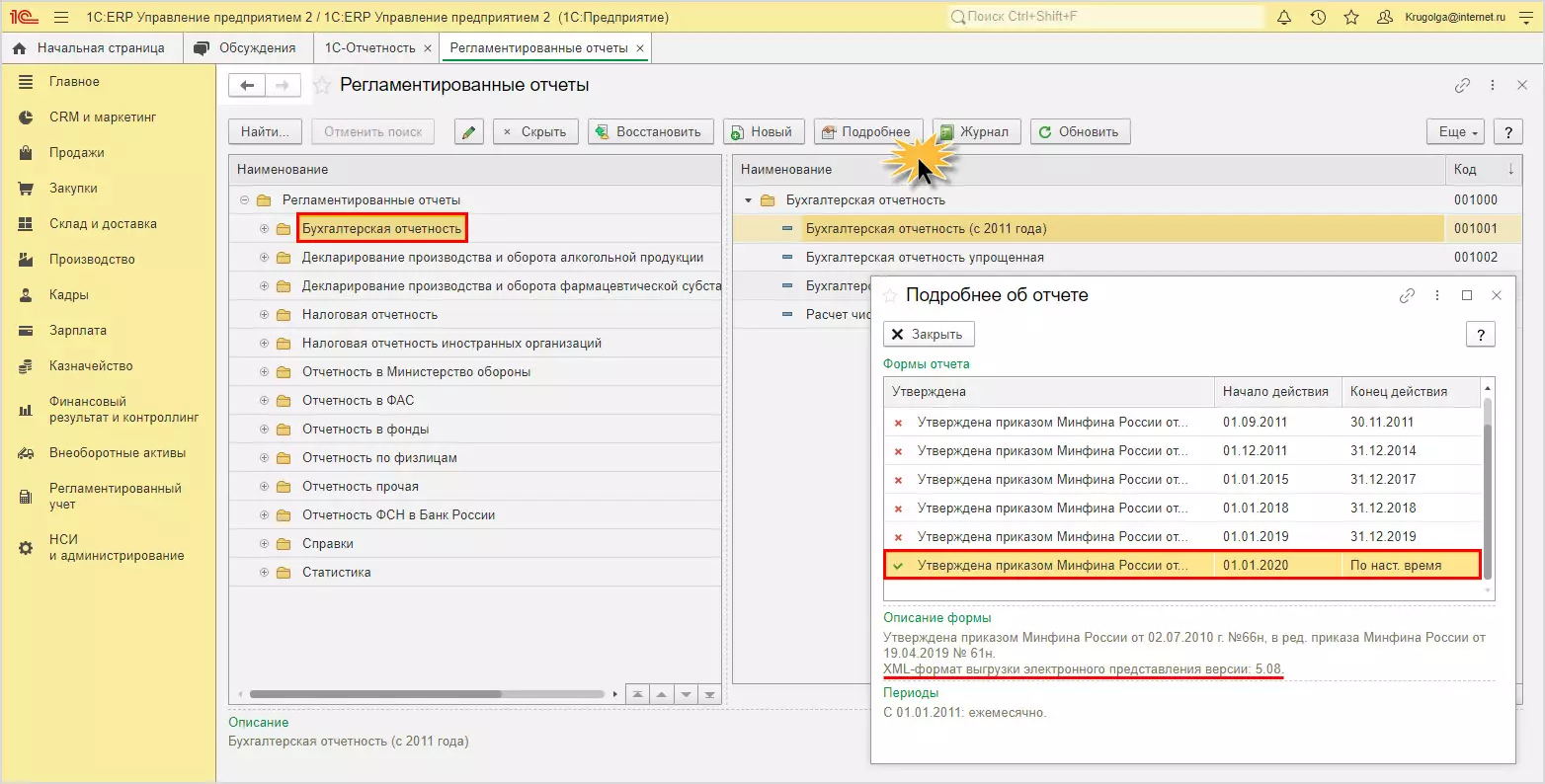
Task: Click the Обновить button
Action: click(1080, 132)
